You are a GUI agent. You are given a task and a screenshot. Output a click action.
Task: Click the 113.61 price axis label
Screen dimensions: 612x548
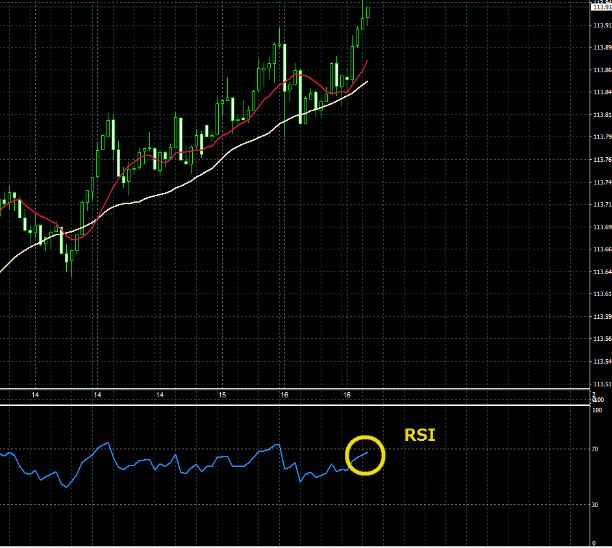click(601, 294)
